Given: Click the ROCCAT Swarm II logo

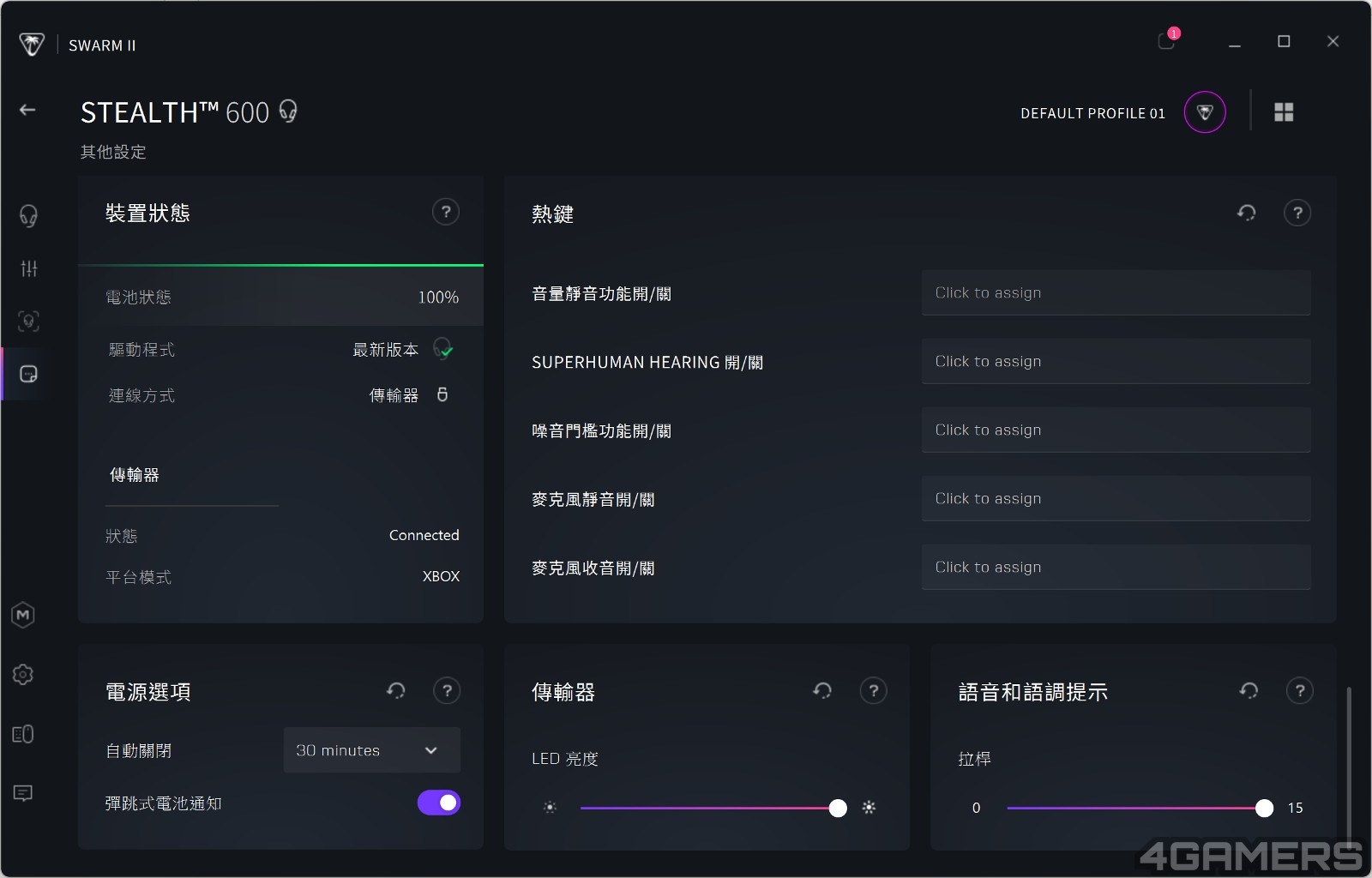Looking at the screenshot, I should [32, 45].
